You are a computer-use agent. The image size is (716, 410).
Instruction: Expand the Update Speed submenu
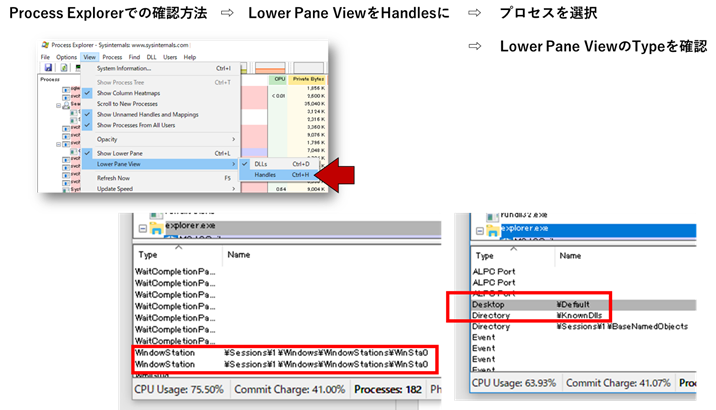pos(160,189)
